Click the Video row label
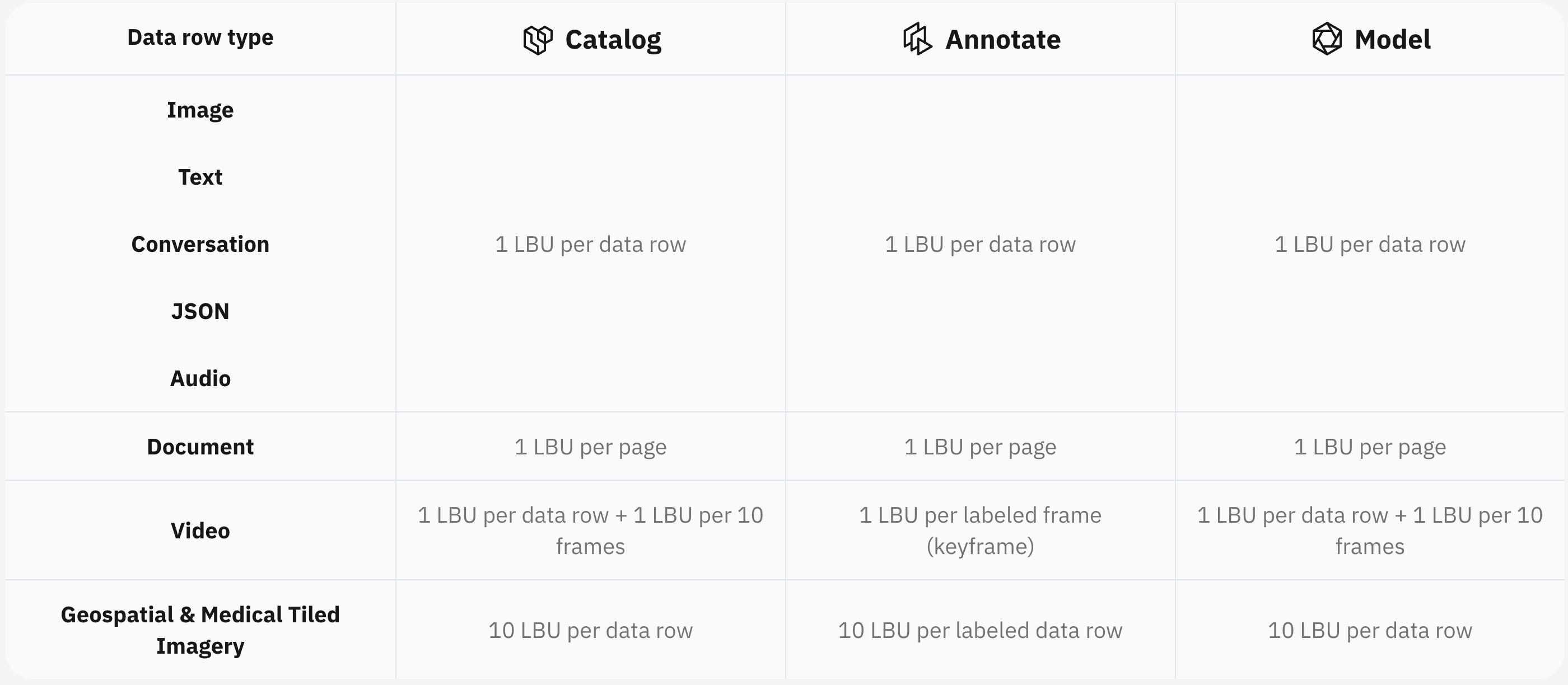1568x685 pixels. point(200,531)
